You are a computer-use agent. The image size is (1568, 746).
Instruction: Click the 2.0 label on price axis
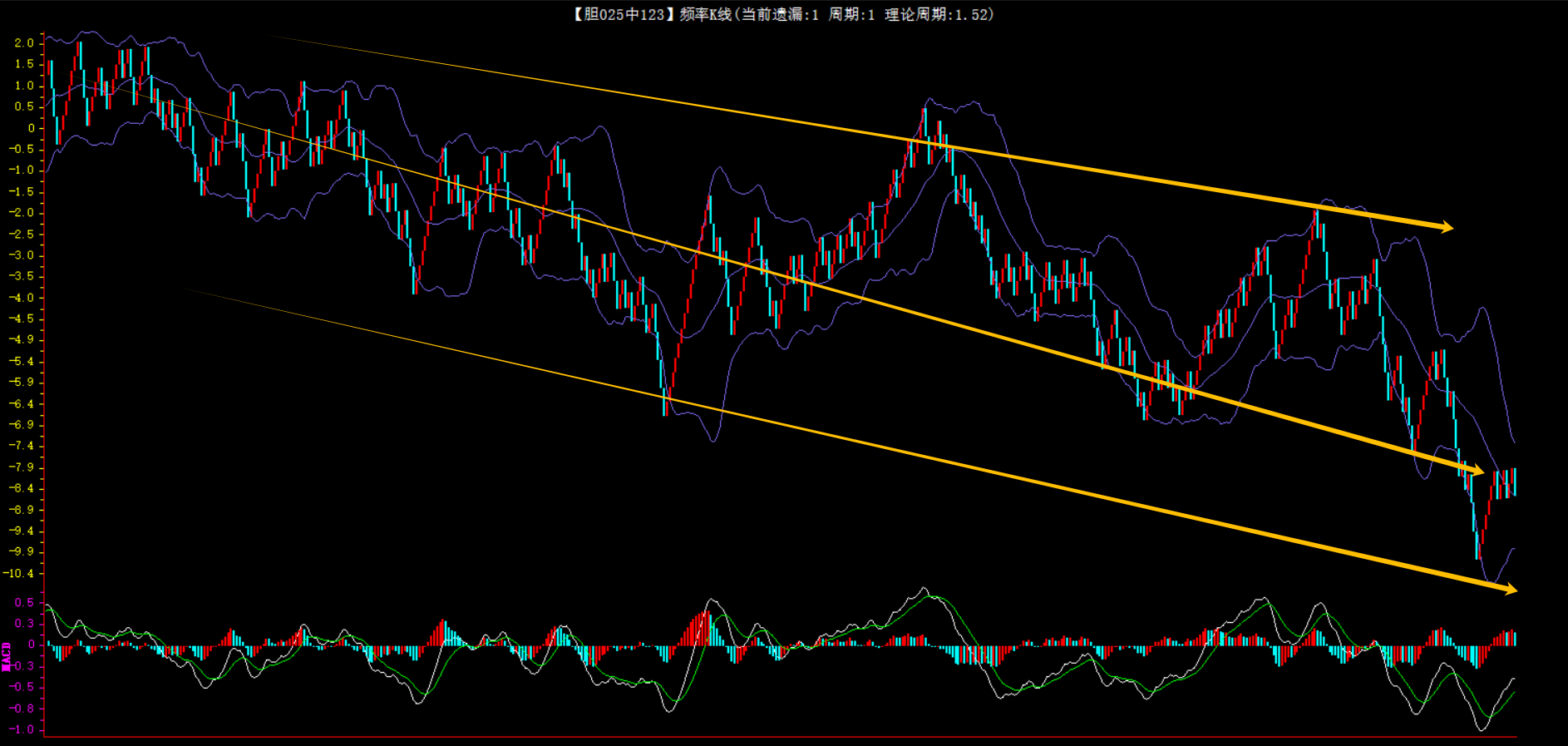tap(24, 43)
